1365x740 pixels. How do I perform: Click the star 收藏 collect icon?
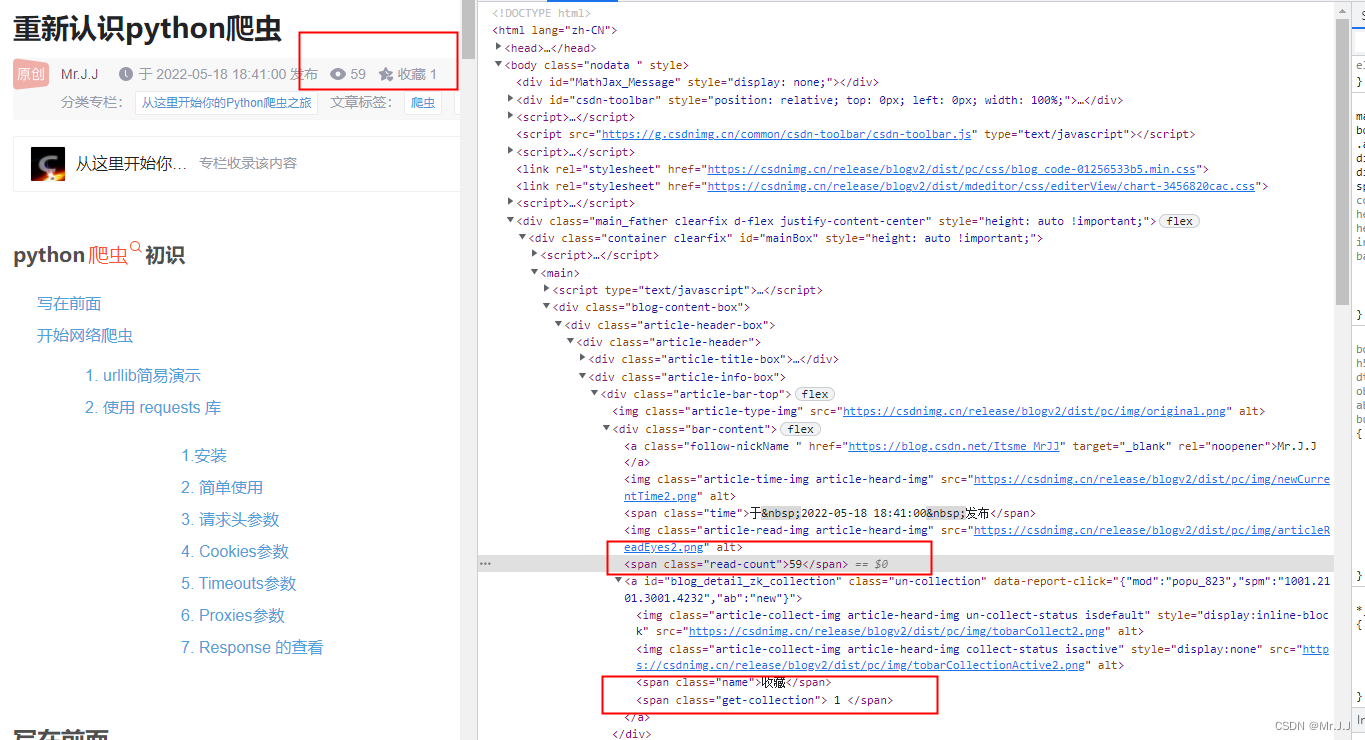pyautogui.click(x=386, y=74)
